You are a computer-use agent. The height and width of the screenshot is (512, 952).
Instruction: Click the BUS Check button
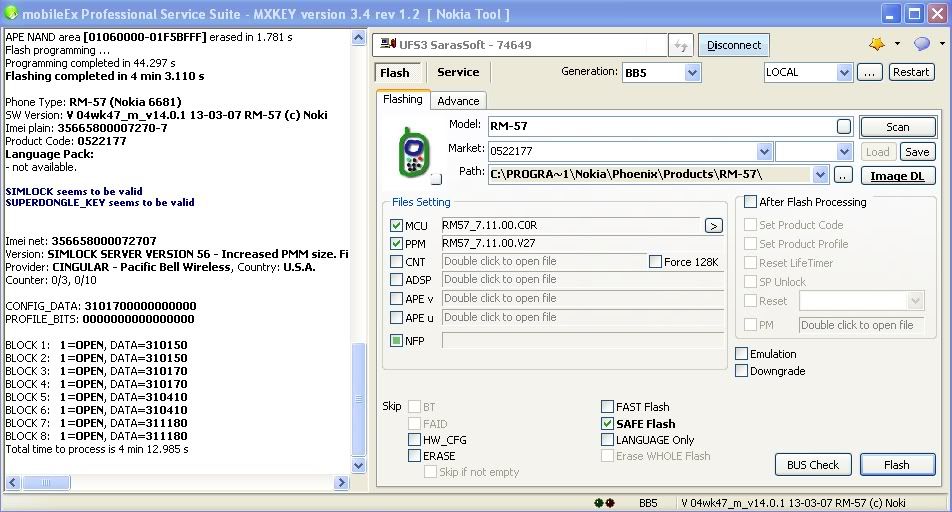point(812,465)
